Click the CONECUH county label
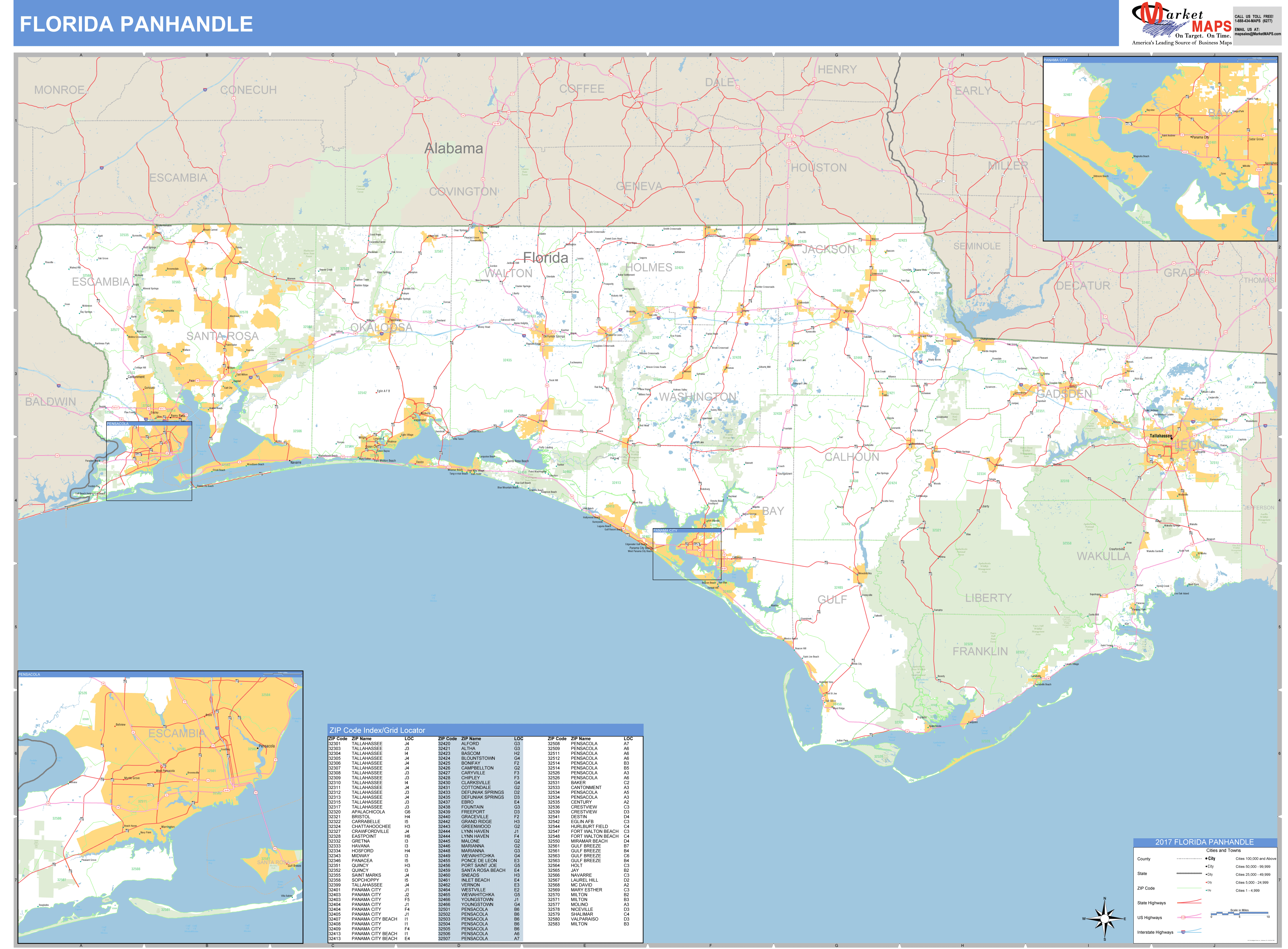 pos(248,90)
